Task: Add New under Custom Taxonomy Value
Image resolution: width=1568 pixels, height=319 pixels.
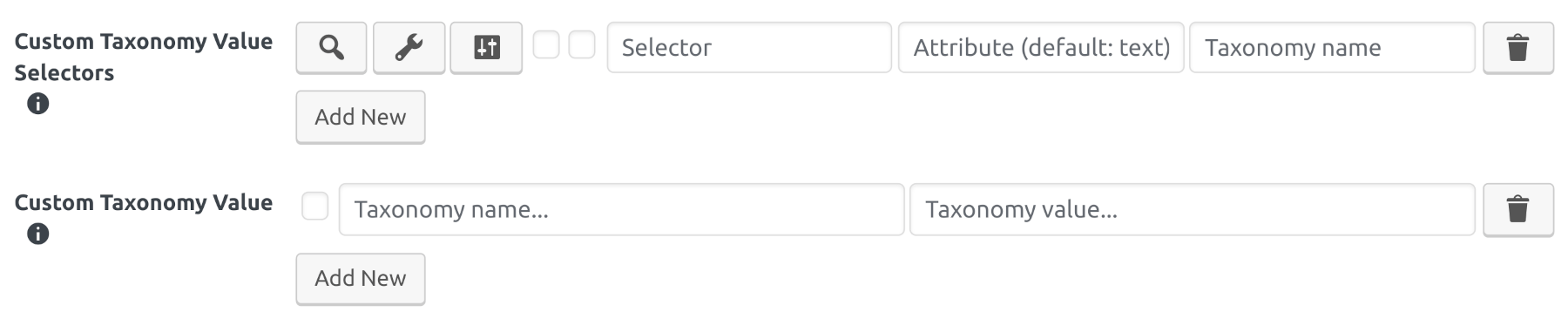Action: coord(361,279)
